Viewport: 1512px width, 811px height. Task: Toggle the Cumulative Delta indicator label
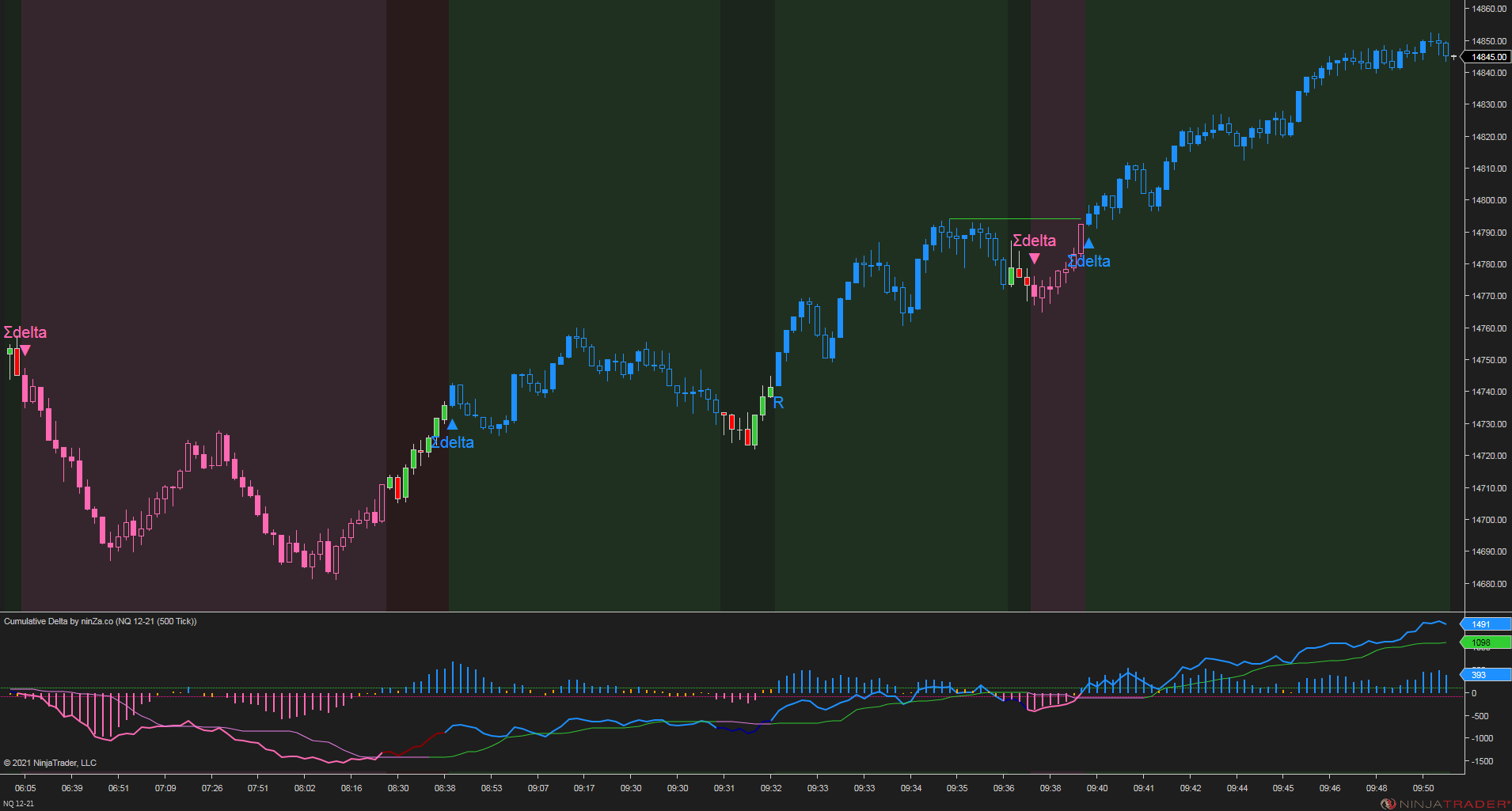[101, 622]
